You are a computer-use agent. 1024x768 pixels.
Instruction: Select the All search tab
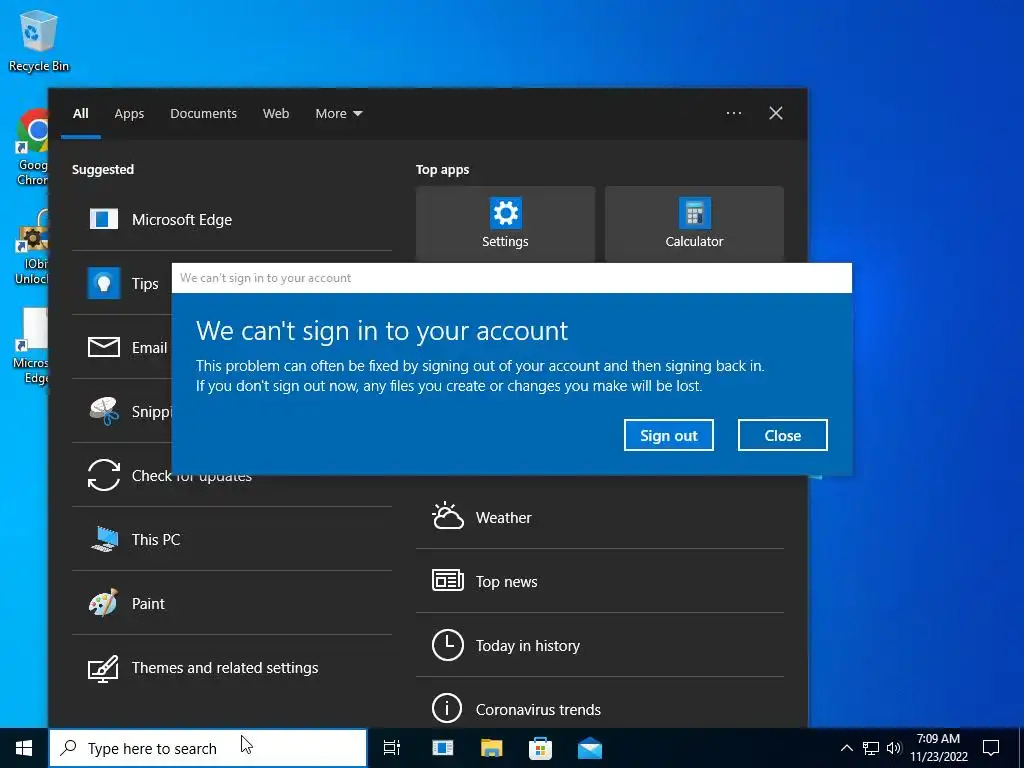tap(81, 114)
